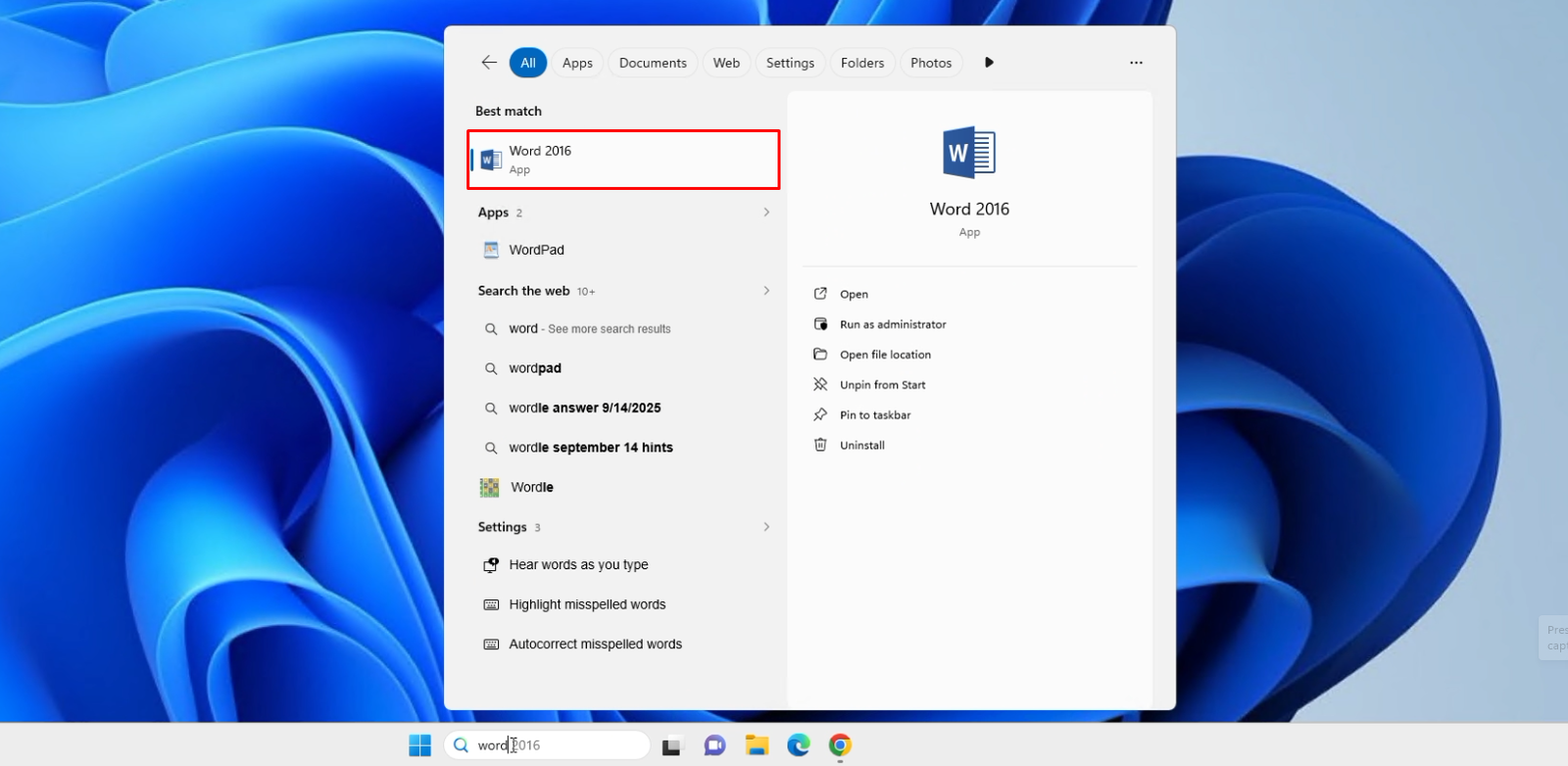Click the 'Word 2016' title in preview pane

[969, 209]
